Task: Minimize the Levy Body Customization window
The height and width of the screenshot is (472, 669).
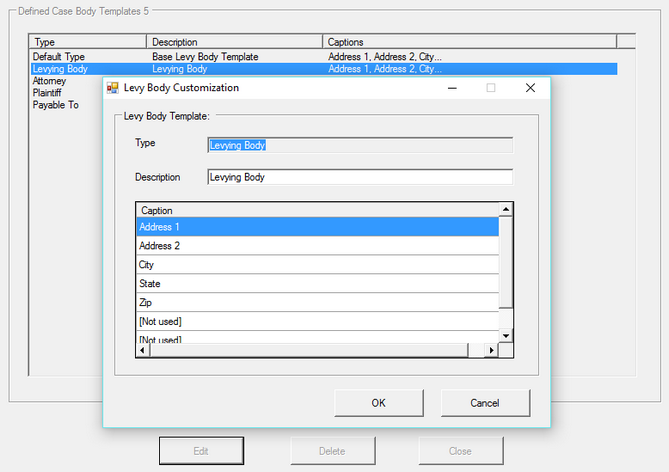Action: tap(452, 88)
